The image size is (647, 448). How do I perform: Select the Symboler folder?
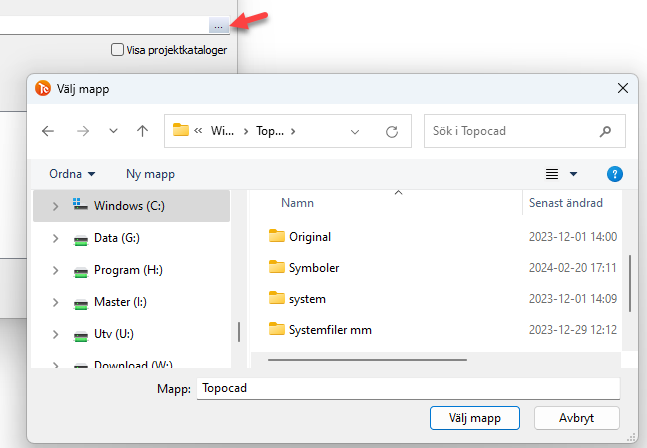pos(314,267)
